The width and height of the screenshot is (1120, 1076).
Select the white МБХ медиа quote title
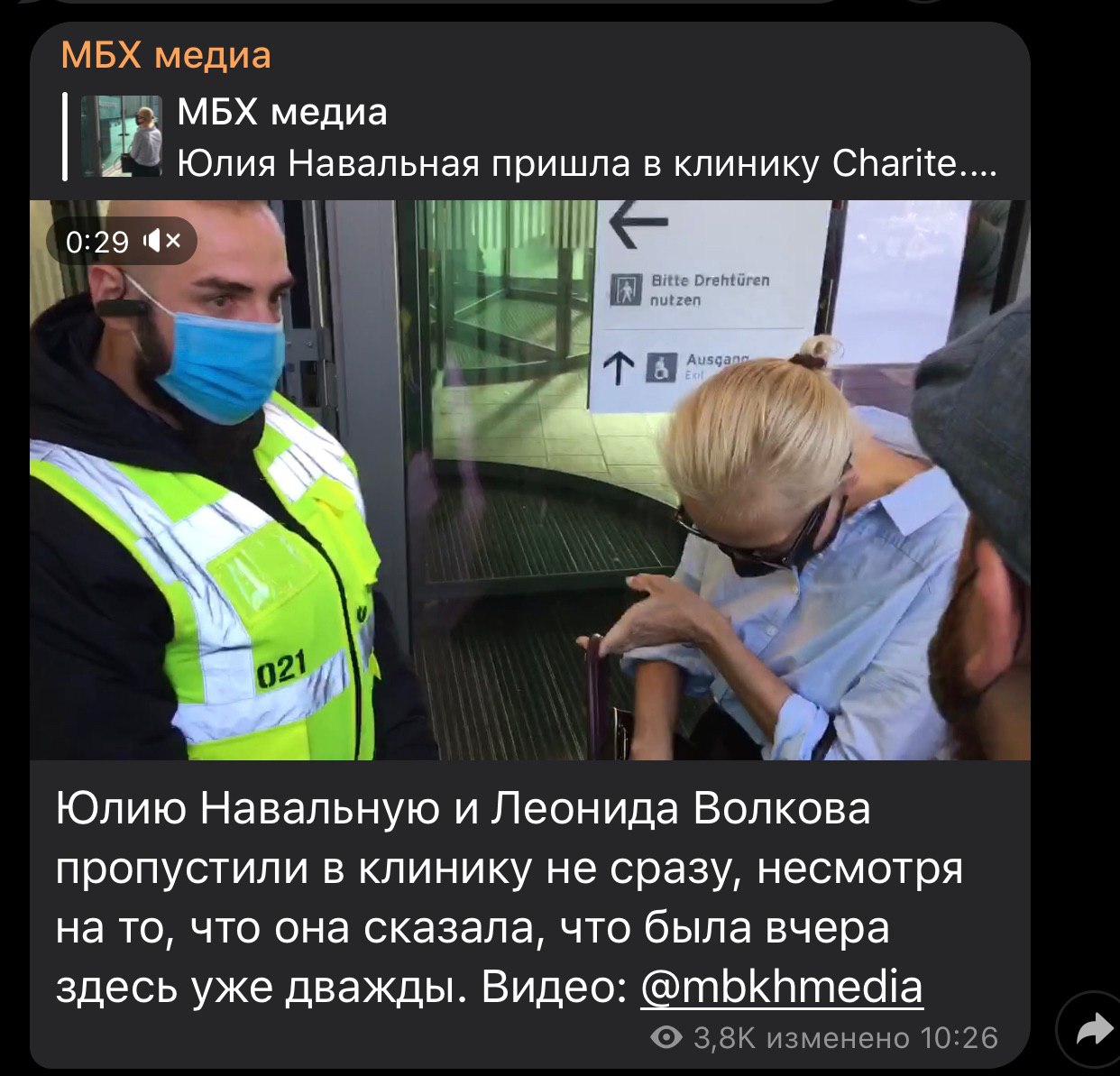pyautogui.click(x=282, y=113)
